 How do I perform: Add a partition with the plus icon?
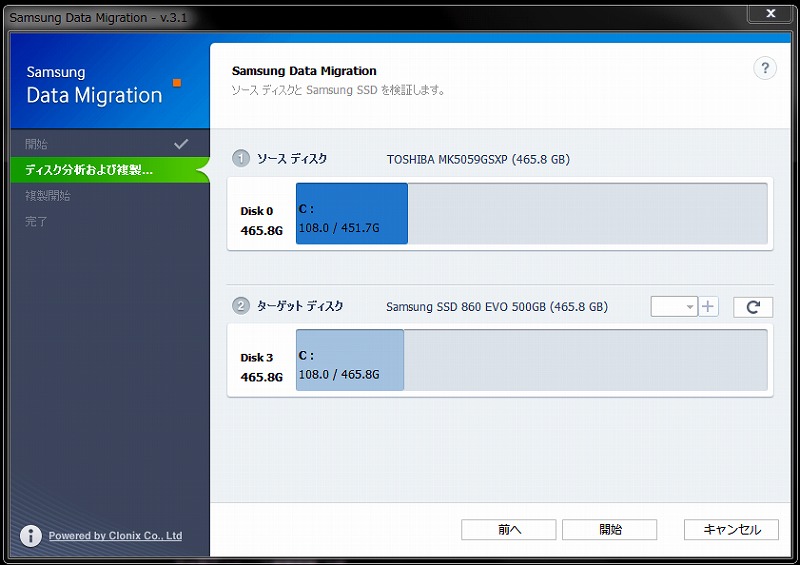point(708,307)
